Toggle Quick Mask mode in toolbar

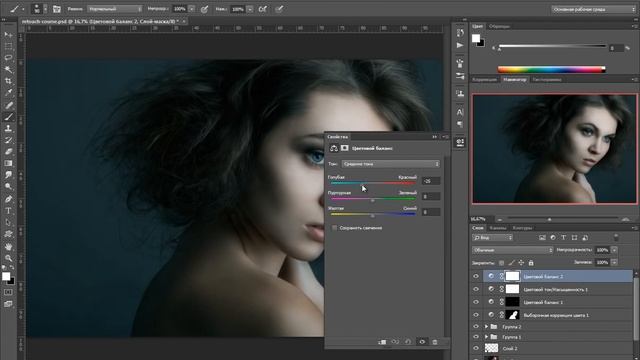[8, 292]
